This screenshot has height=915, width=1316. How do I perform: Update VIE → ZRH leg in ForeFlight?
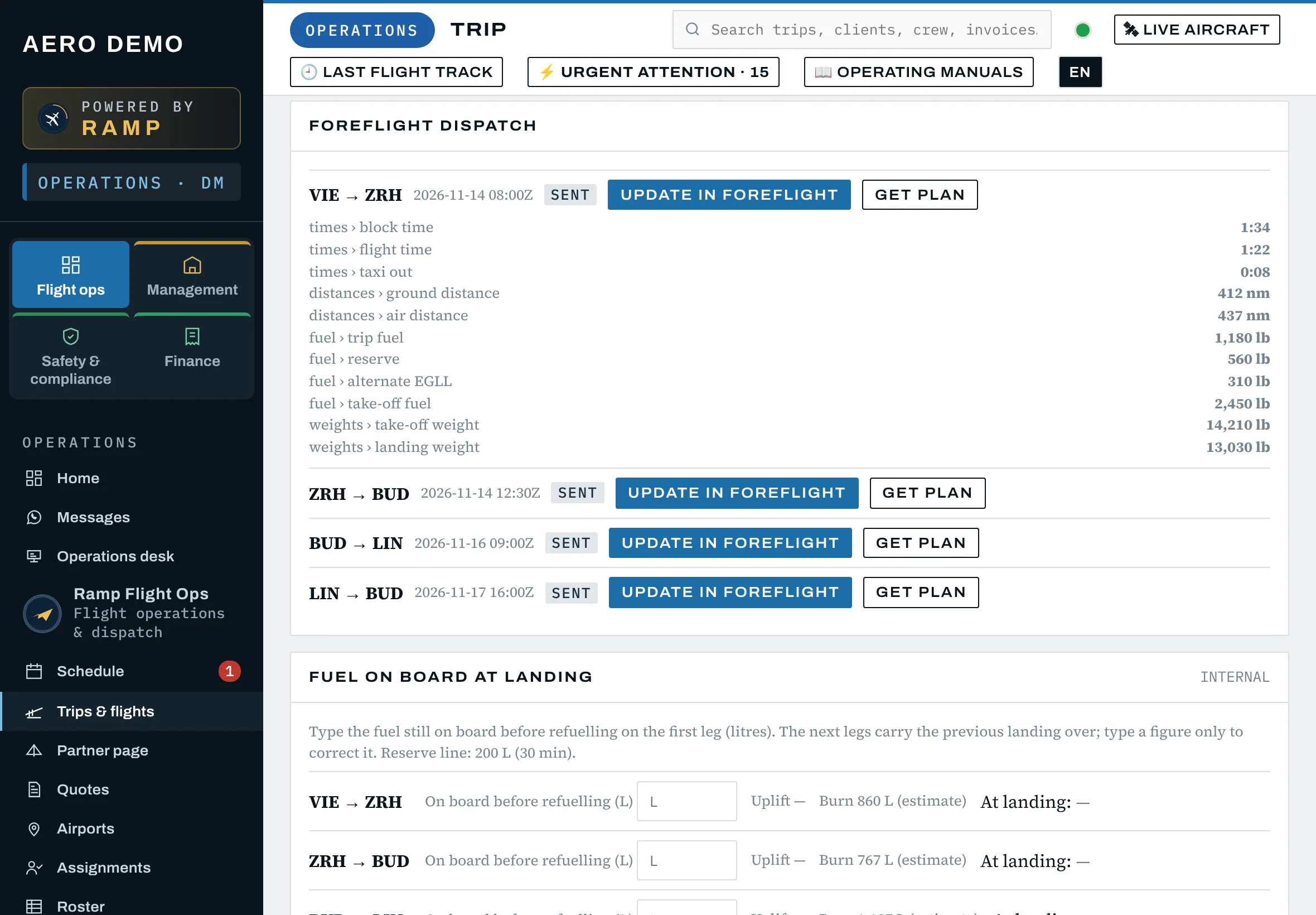coord(729,195)
